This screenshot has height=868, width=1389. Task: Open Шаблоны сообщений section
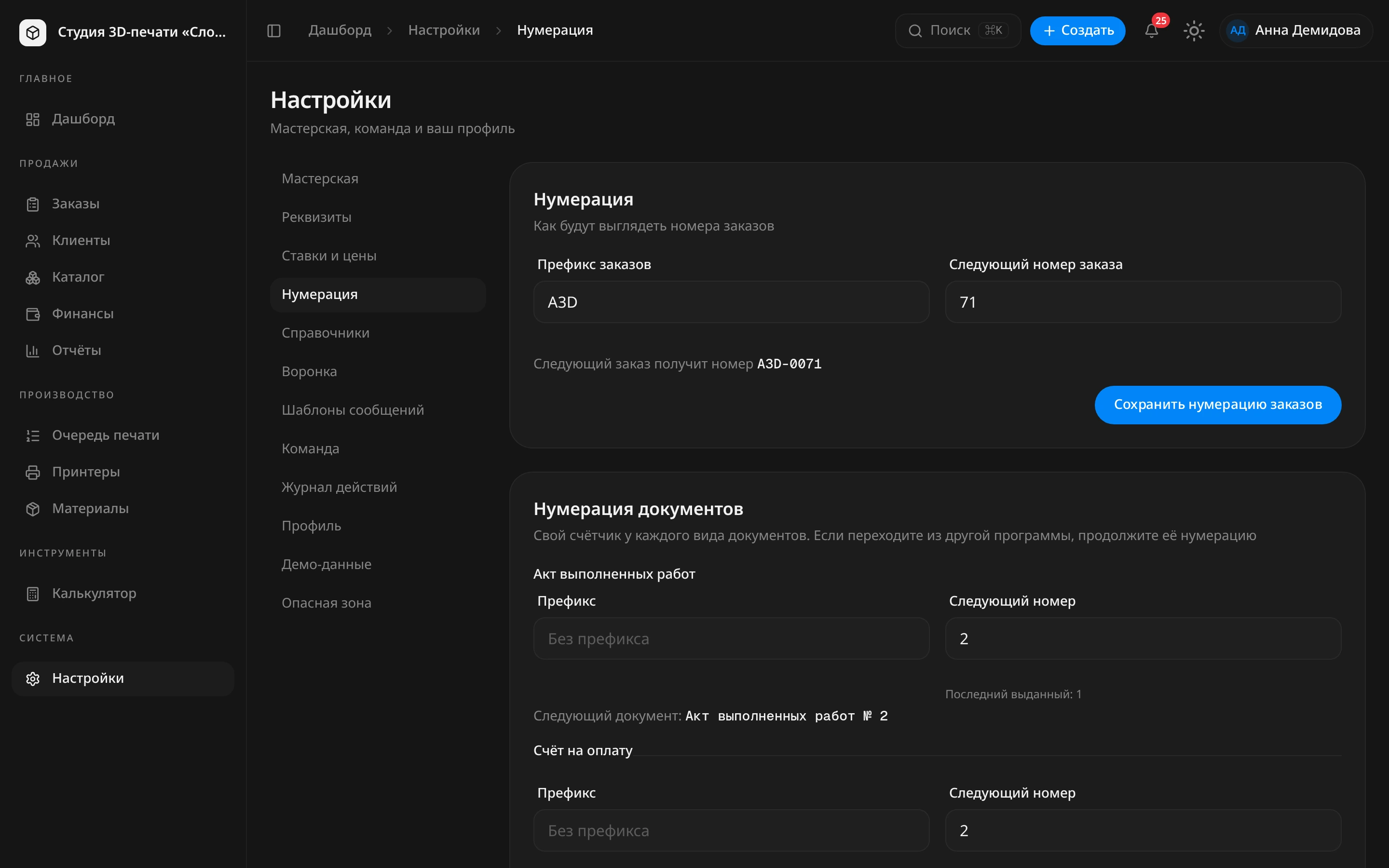point(378,410)
